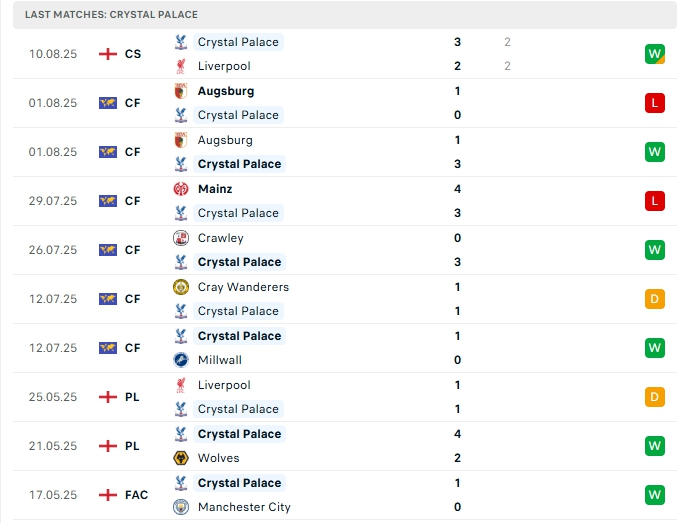Select the FAC competition label on 17.05.25
The image size is (688, 523).
coord(136,495)
